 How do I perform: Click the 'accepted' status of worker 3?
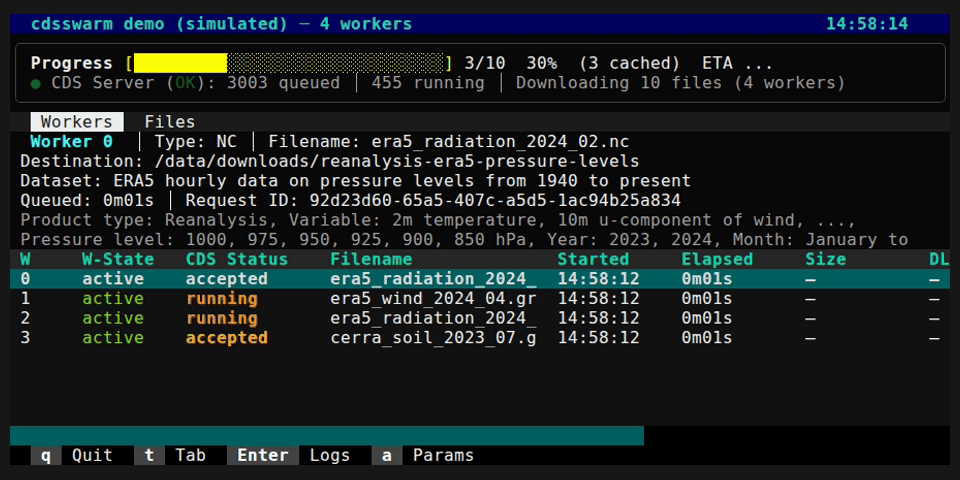click(227, 338)
